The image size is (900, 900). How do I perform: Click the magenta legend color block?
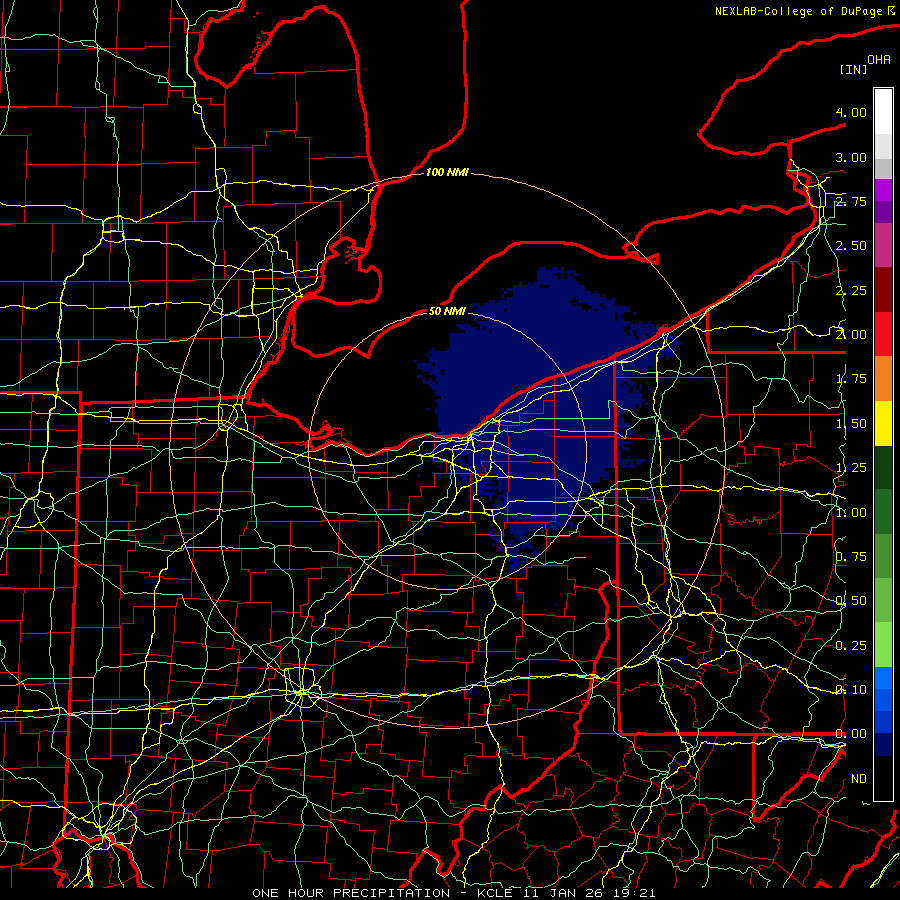tap(883, 246)
